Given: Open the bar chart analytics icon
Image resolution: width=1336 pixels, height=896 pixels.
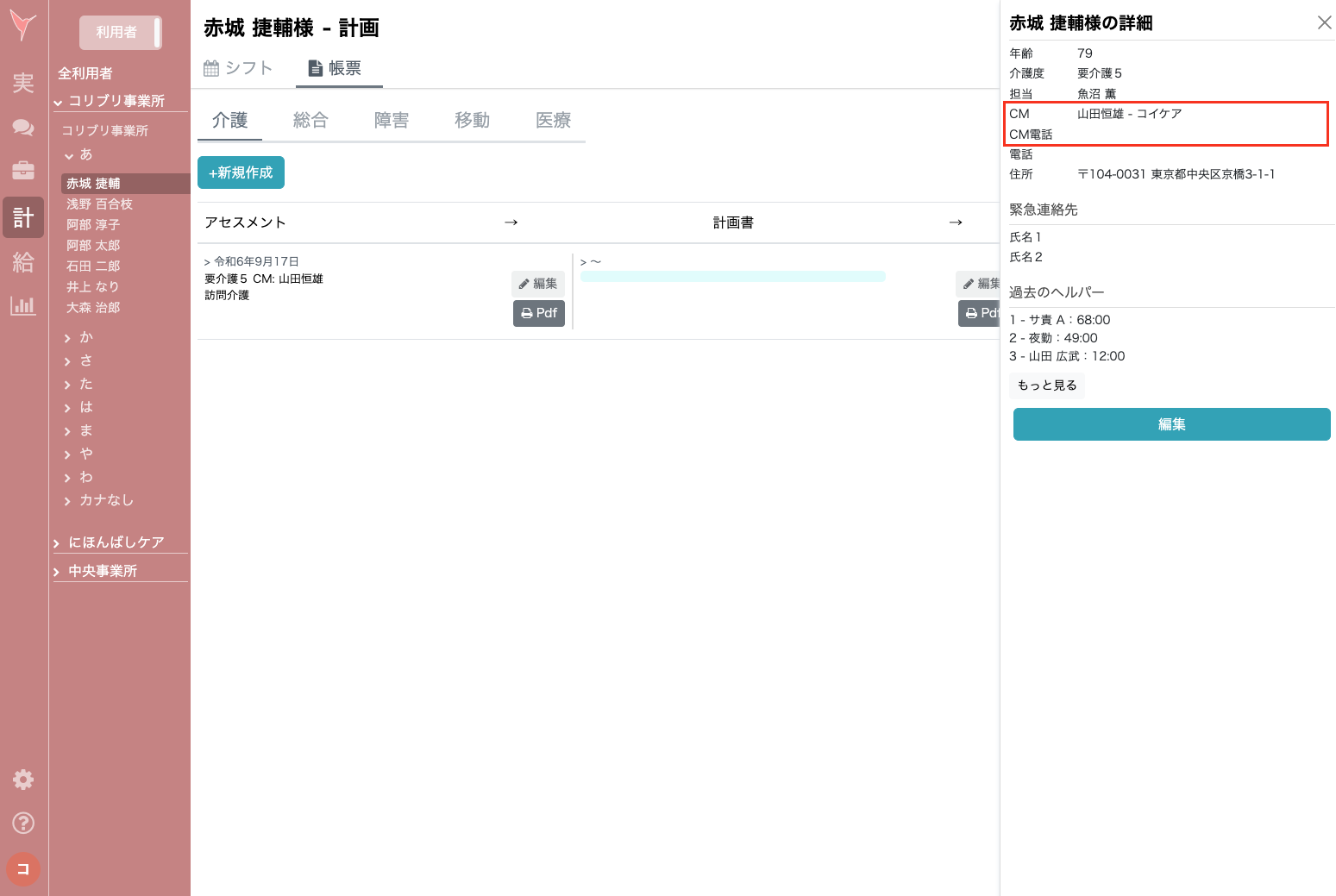Looking at the screenshot, I should coord(23,305).
